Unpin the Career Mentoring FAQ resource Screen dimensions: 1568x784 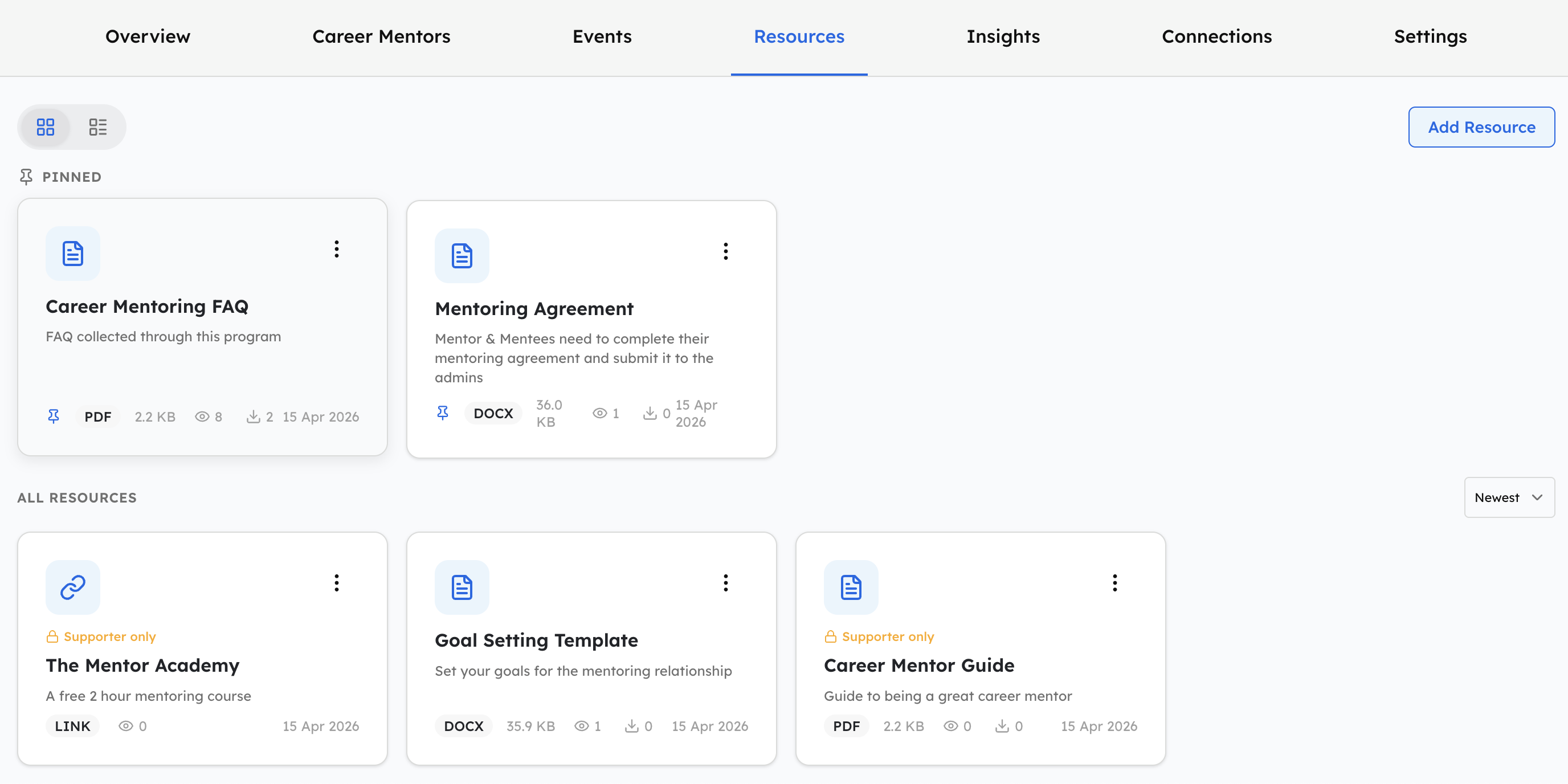54,416
